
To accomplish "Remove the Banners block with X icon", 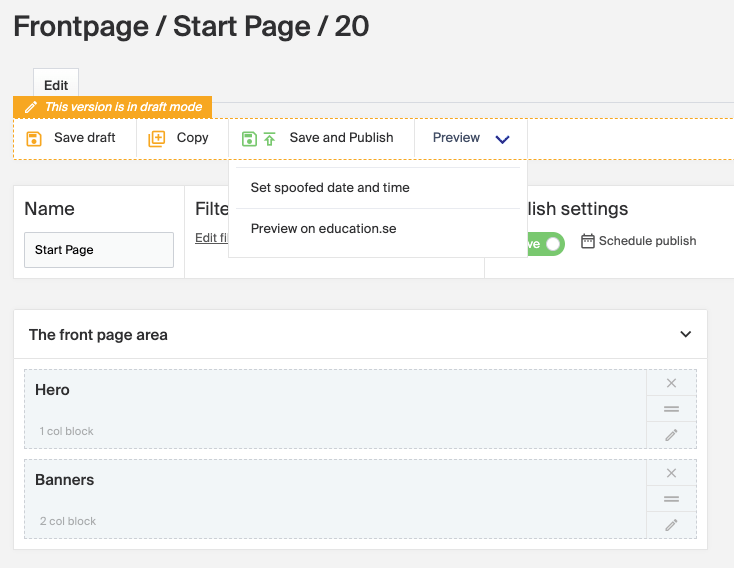I will (671, 473).
